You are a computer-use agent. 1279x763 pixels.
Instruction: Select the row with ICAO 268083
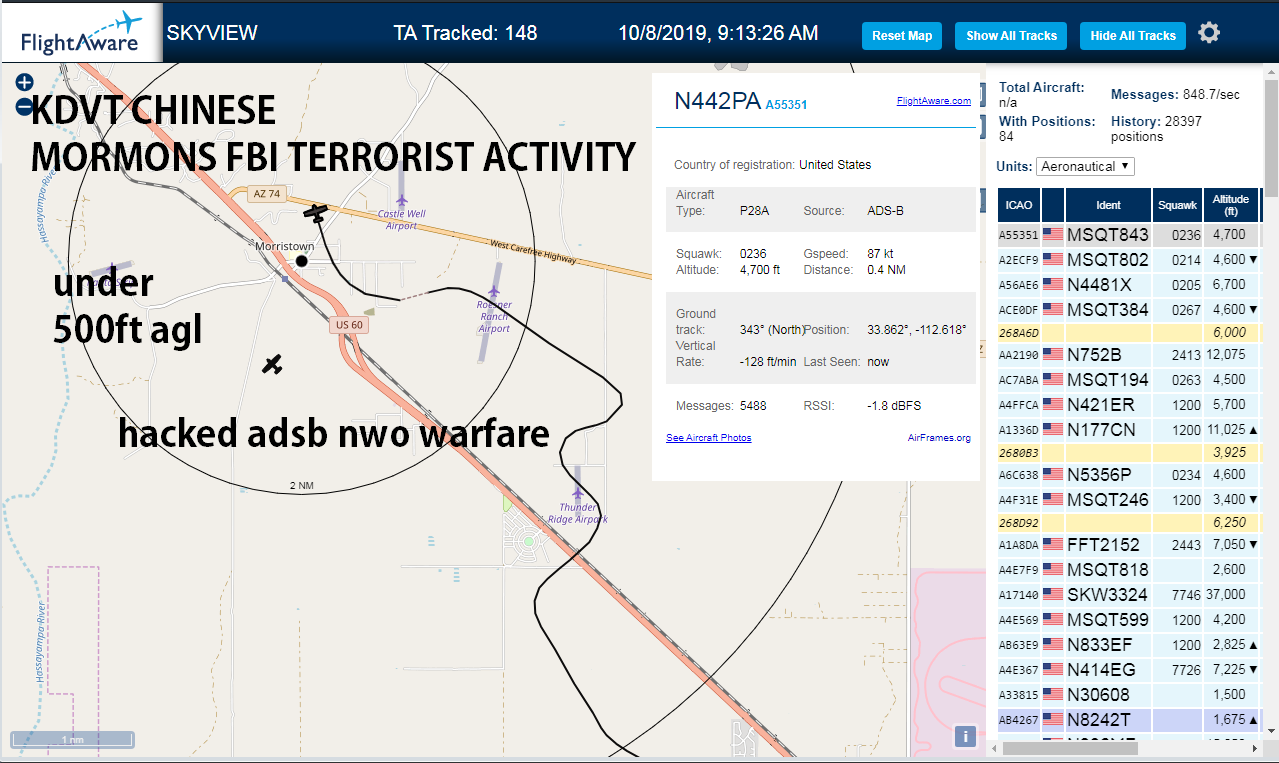tap(1129, 452)
